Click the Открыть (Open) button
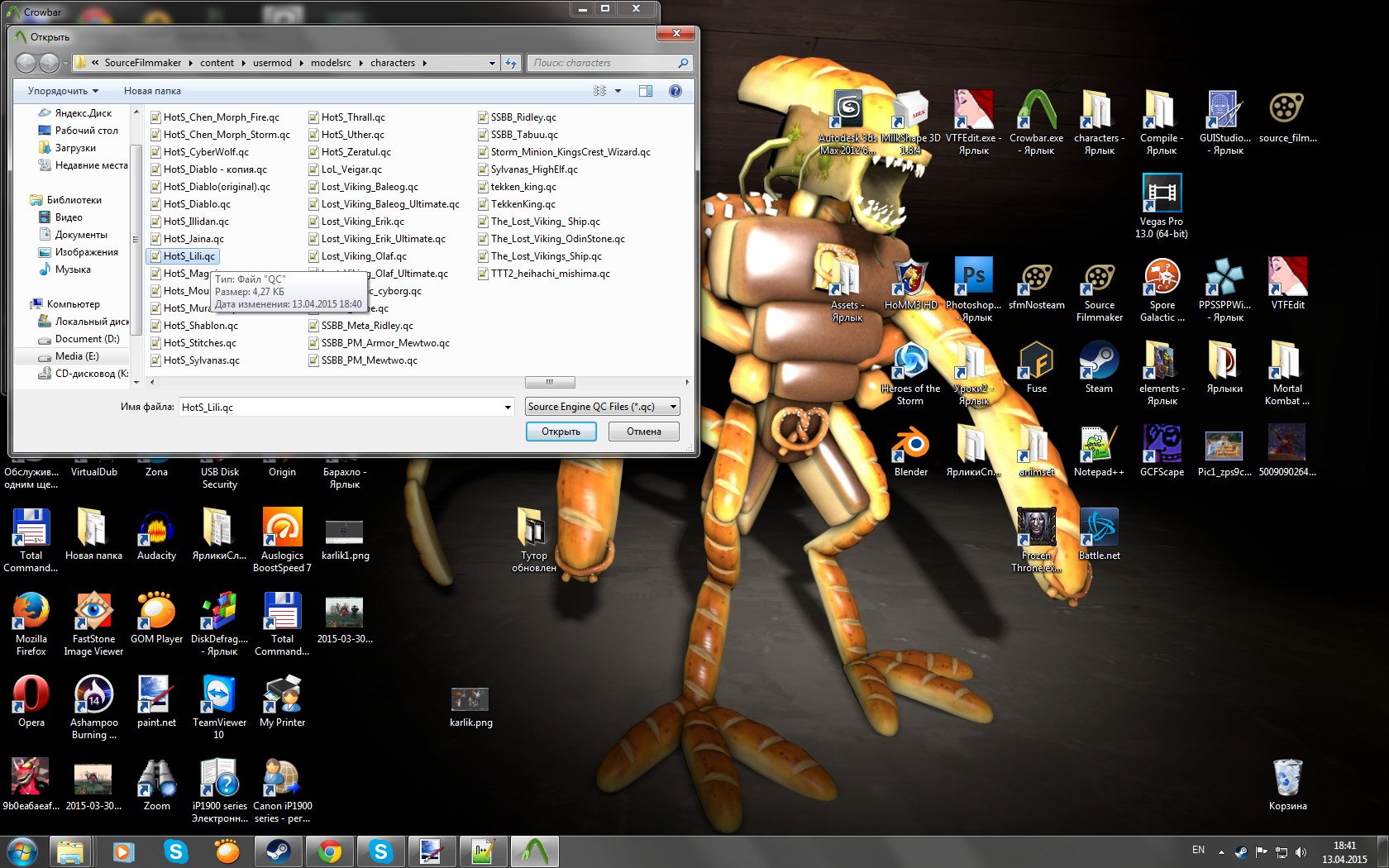The width and height of the screenshot is (1389, 868). [561, 432]
